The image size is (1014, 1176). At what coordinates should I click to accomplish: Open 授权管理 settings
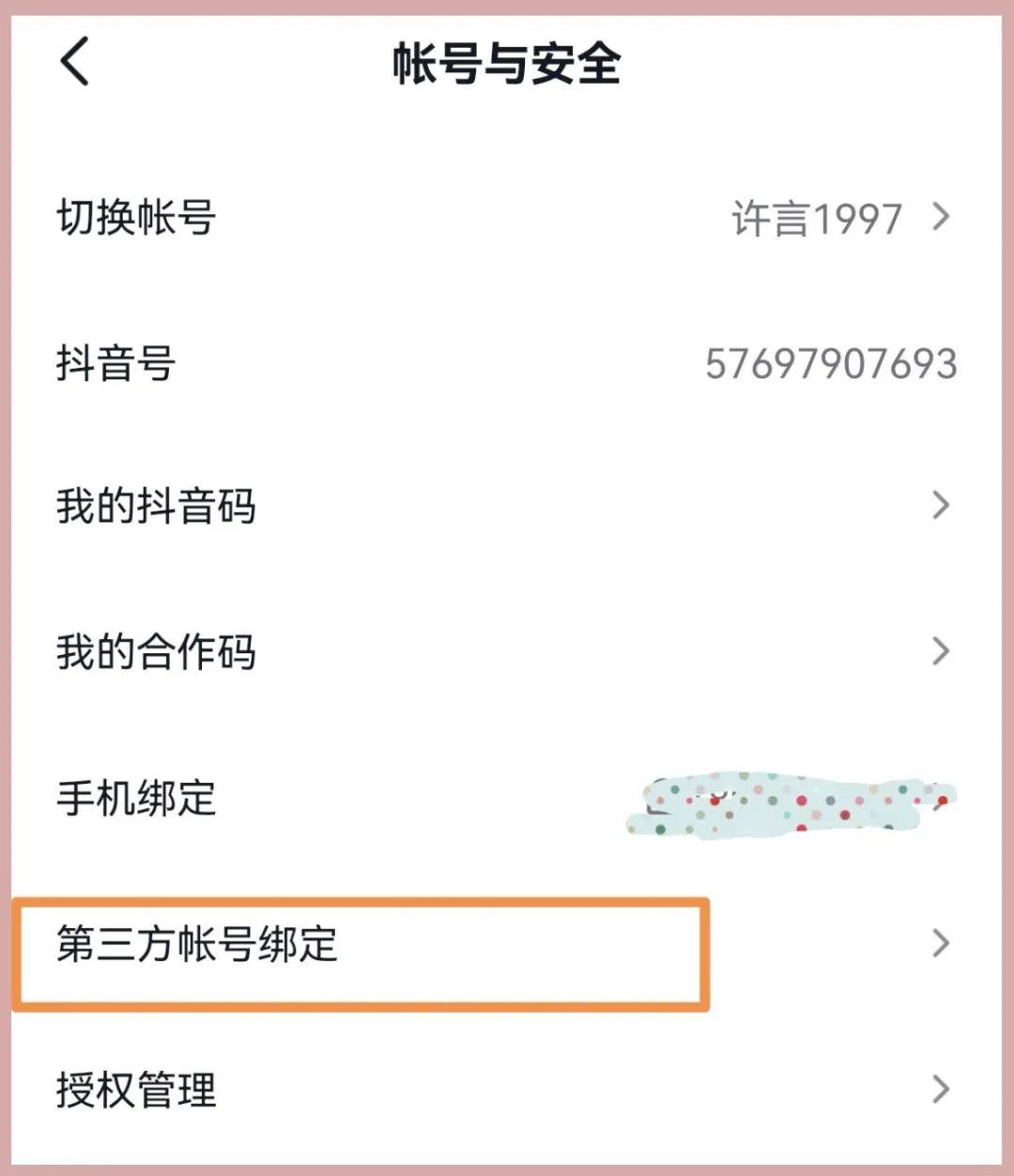[x=507, y=1090]
